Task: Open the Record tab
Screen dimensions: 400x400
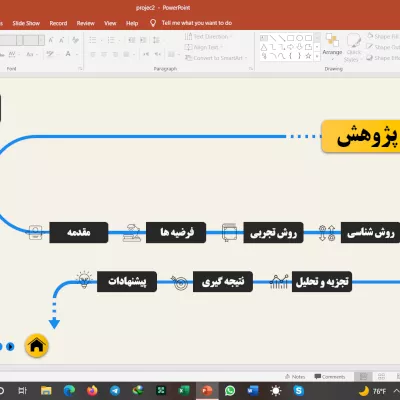Action: pos(58,23)
